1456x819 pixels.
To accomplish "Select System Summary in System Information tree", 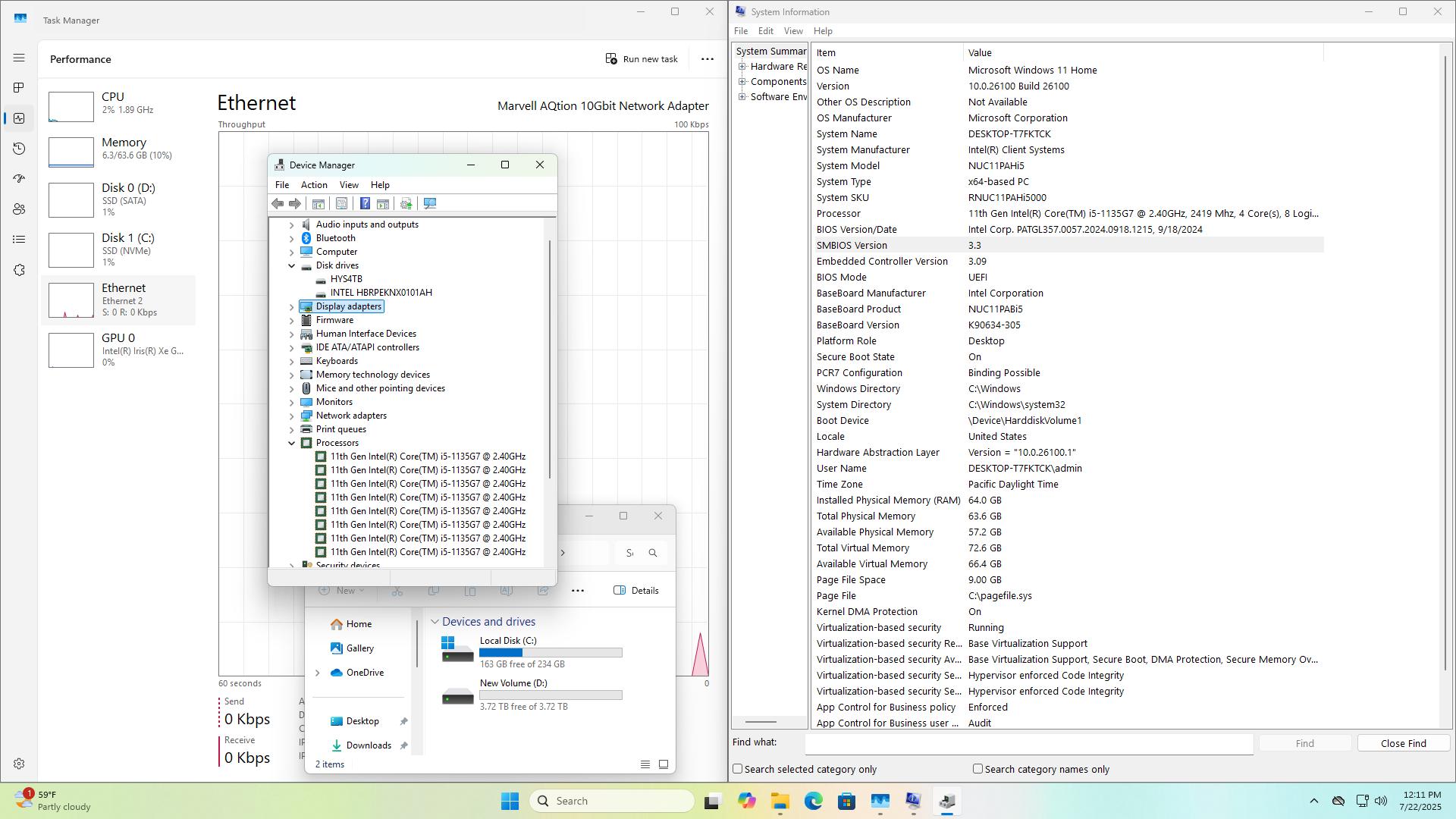I will 770,52.
